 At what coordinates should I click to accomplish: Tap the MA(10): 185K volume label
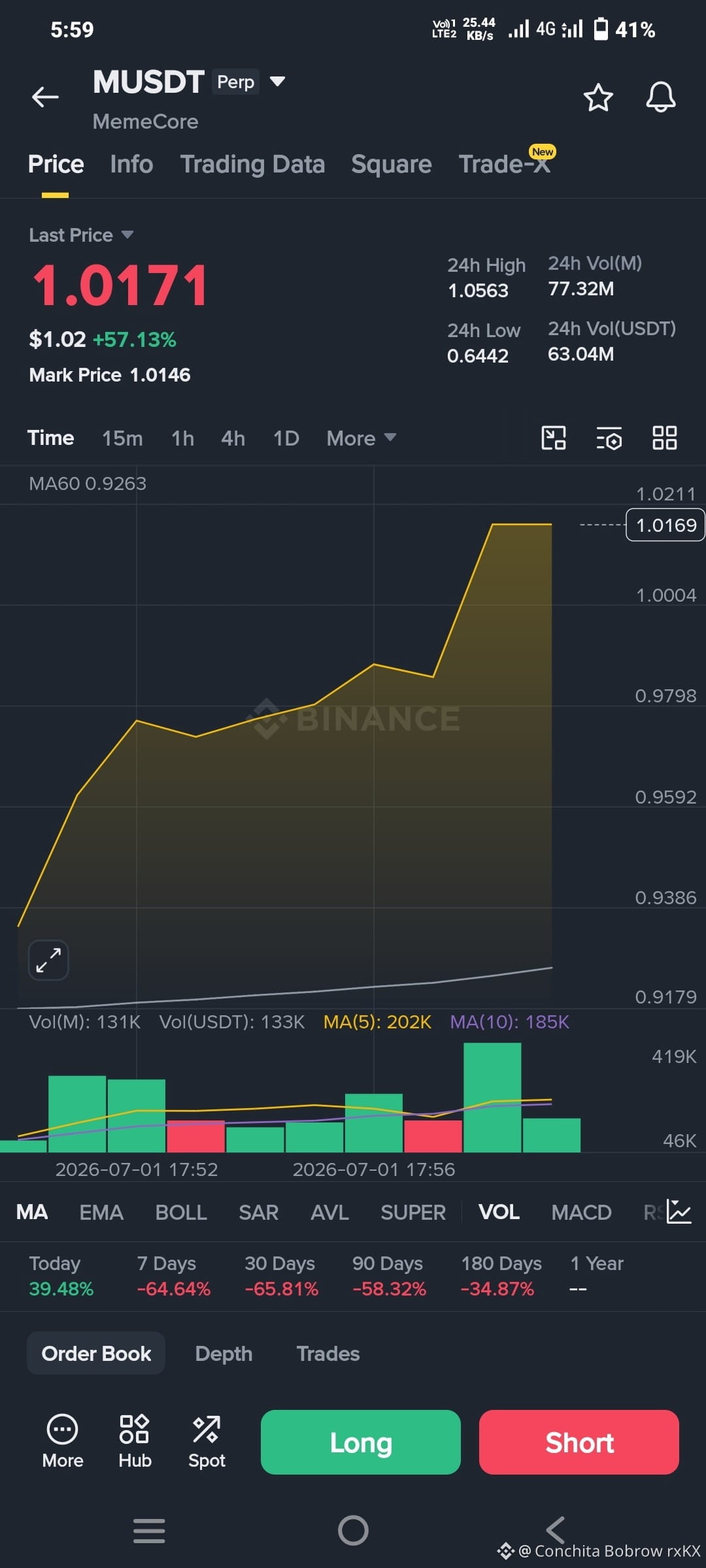click(x=509, y=1022)
